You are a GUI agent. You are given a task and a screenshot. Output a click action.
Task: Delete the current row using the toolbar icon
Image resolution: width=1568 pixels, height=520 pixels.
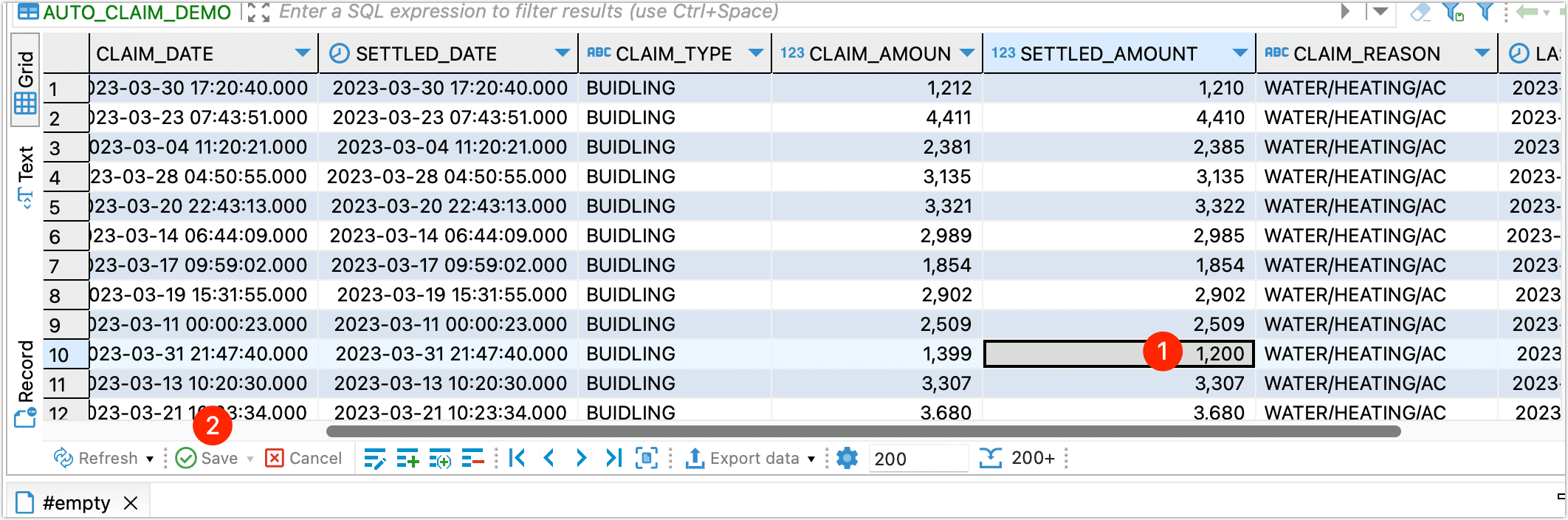click(x=472, y=459)
